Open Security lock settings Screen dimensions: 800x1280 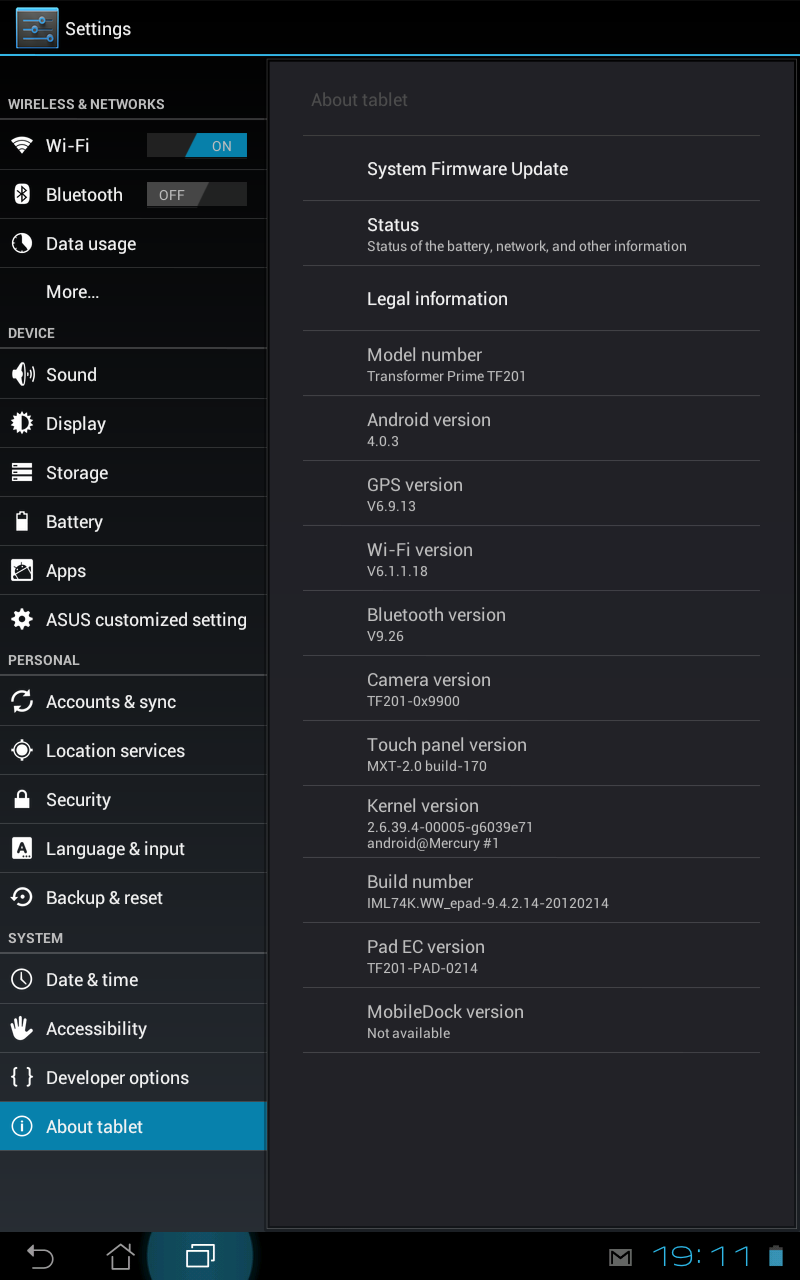pos(22,800)
